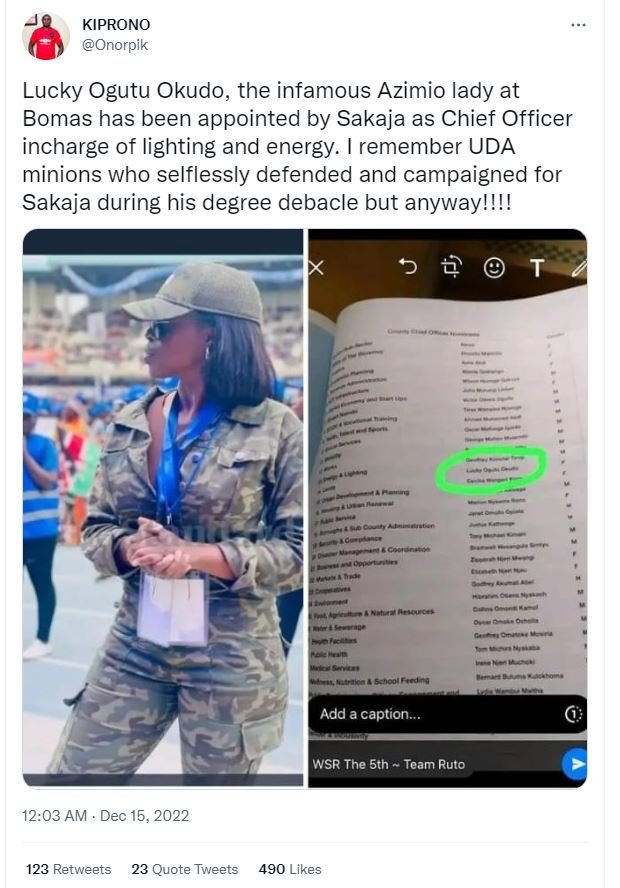Open the tweet's three-dot more options menu
The image size is (620, 888).
(578, 25)
